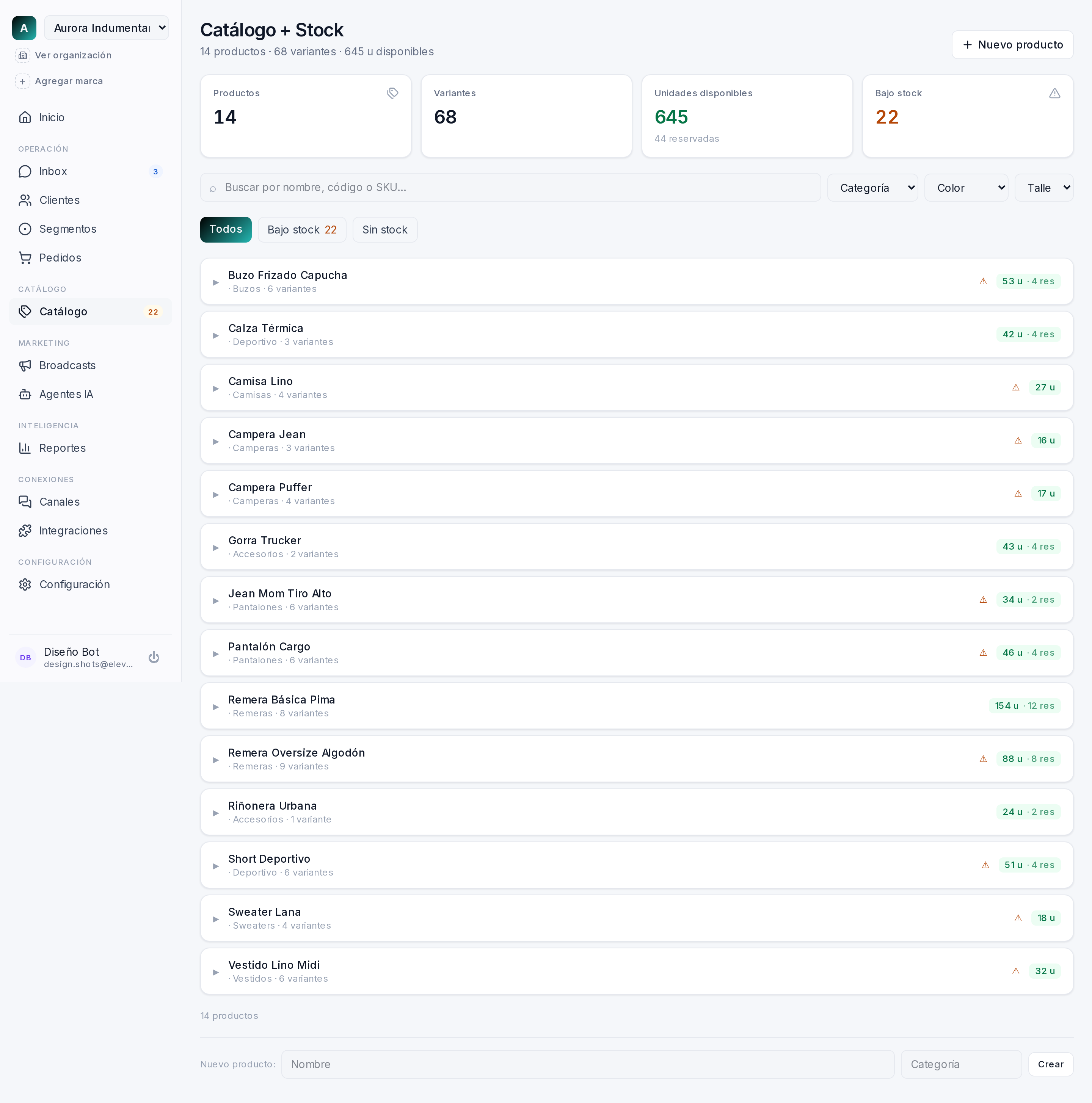
Task: Expand the Short Deportivo variants
Action: tap(216, 866)
